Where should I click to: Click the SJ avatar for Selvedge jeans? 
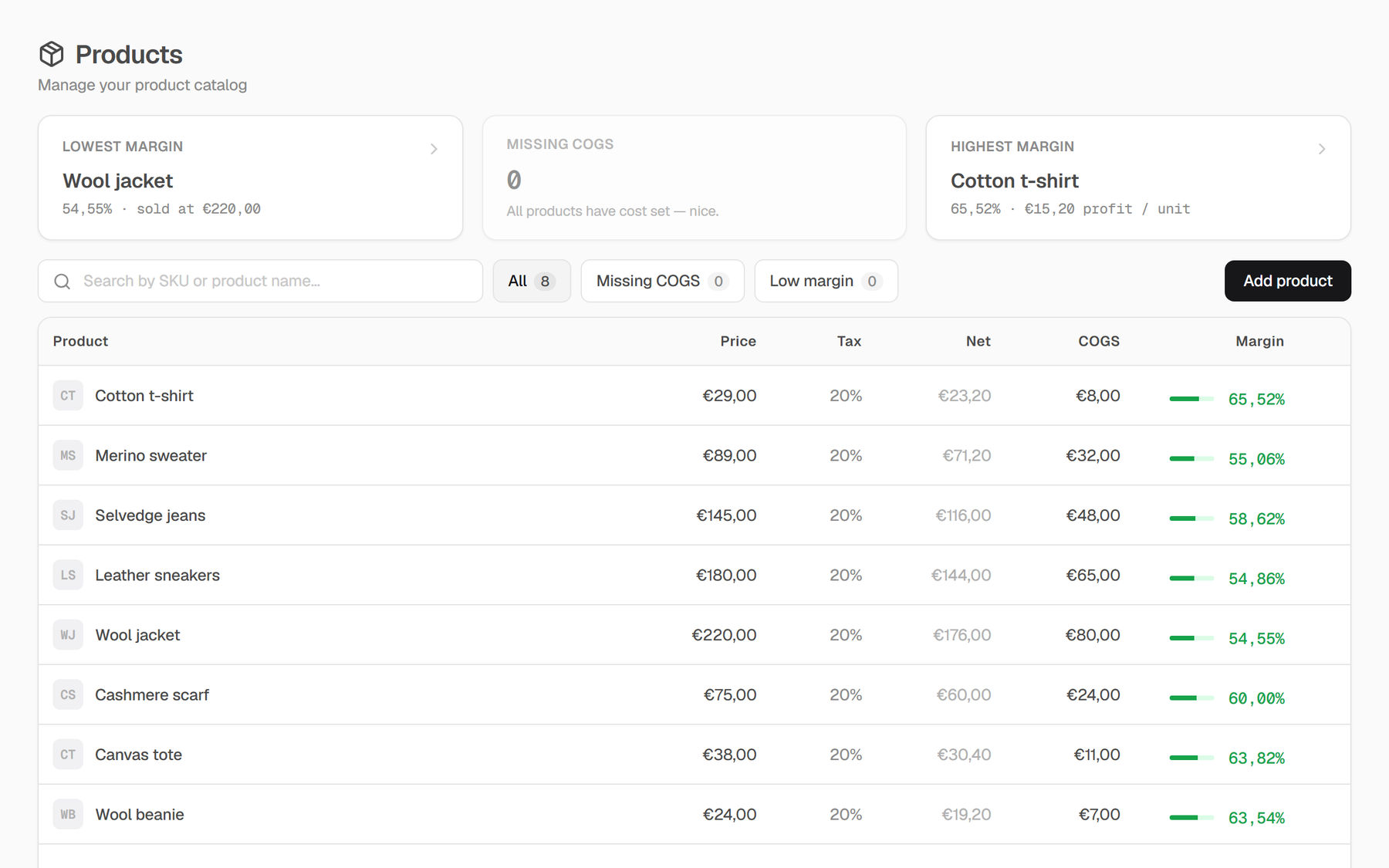pos(68,515)
